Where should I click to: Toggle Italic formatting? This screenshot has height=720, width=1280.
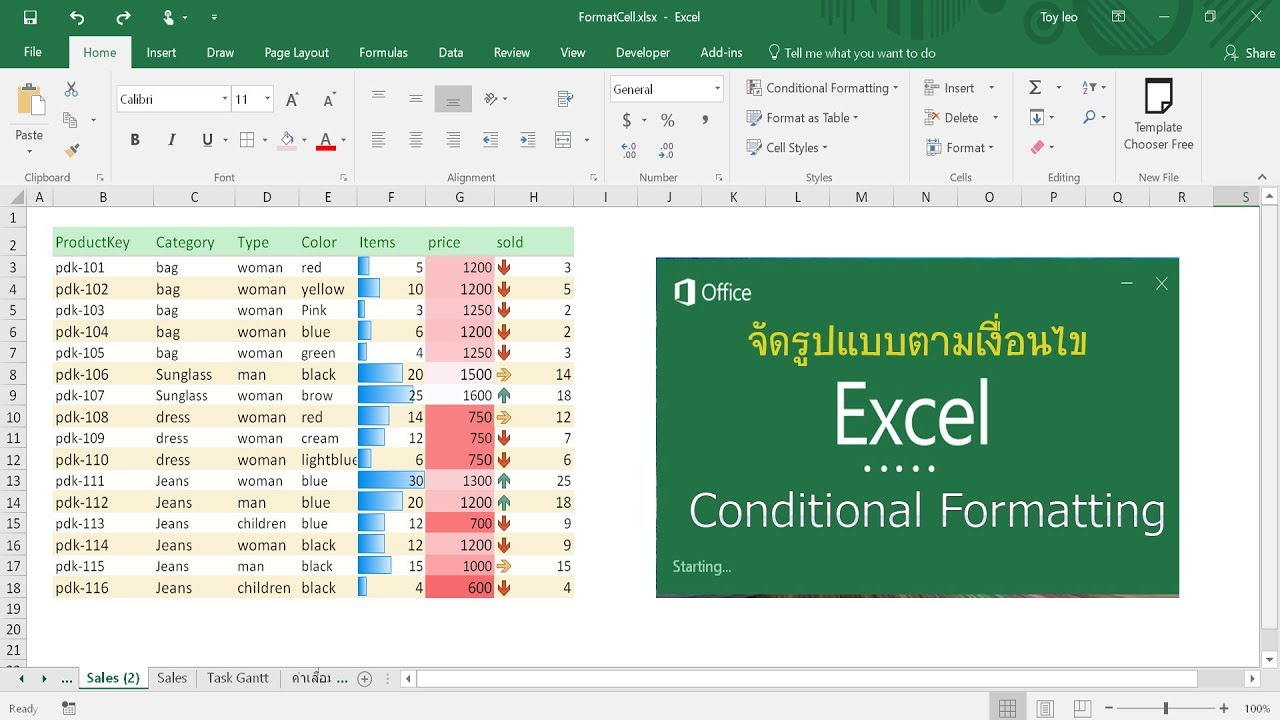point(171,140)
